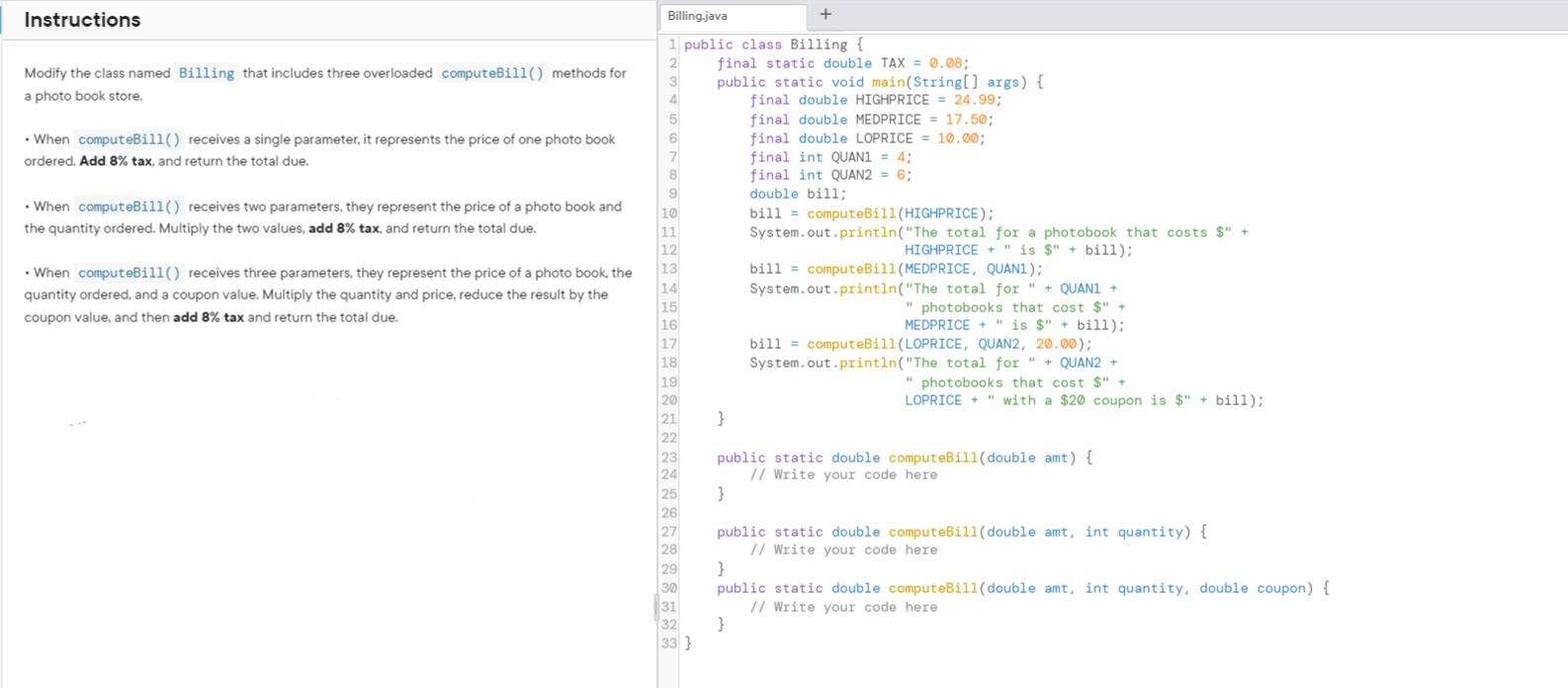This screenshot has height=688, width=1568.
Task: Open a new tab with the plus icon
Action: pyautogui.click(x=826, y=15)
